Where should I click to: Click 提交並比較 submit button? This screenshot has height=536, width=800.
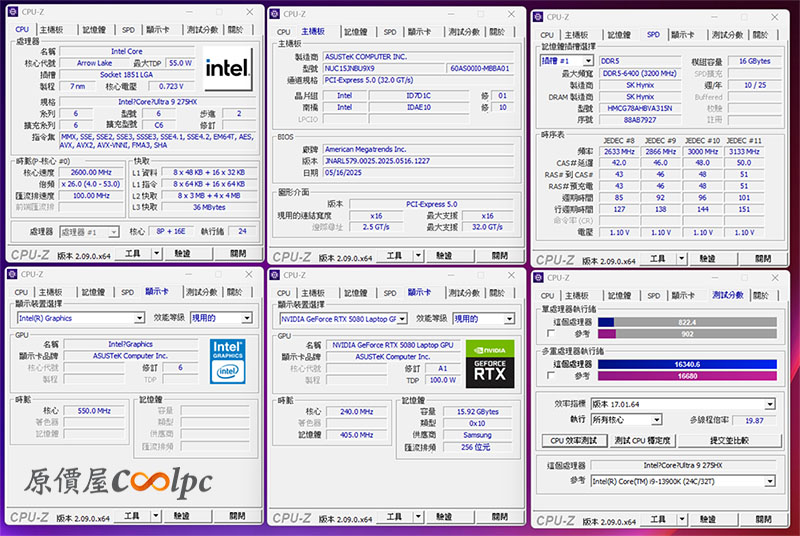tap(729, 440)
